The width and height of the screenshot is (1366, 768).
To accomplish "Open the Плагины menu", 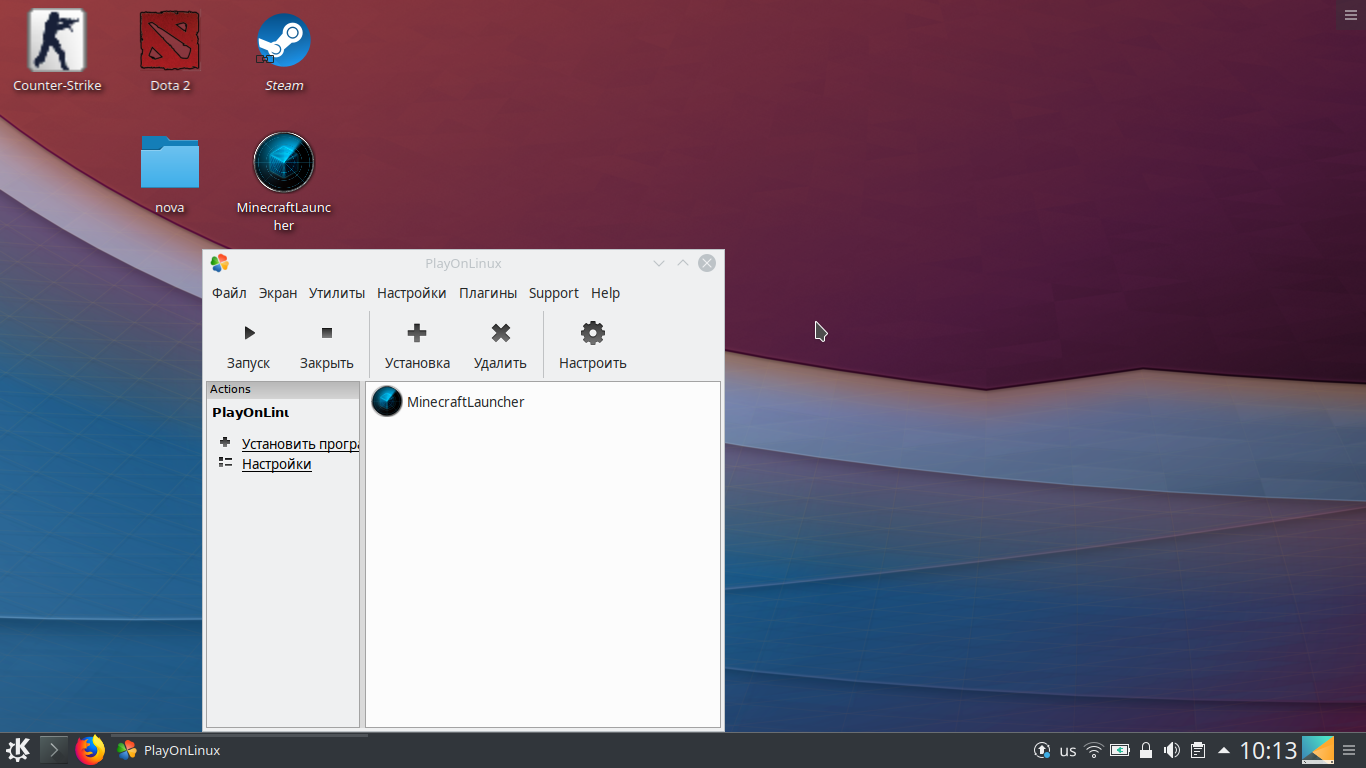I will coord(488,293).
